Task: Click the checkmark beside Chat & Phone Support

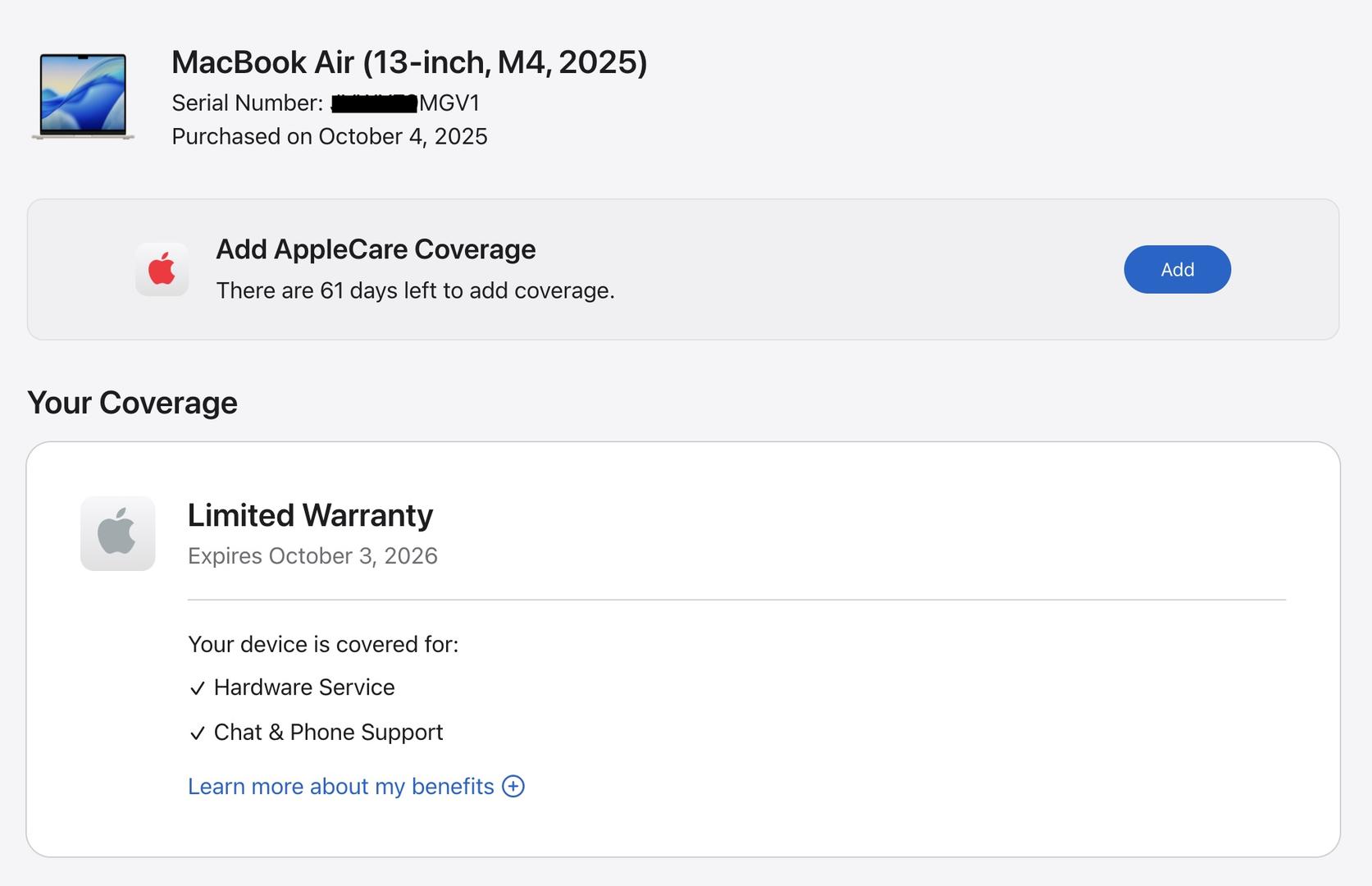Action: [197, 733]
